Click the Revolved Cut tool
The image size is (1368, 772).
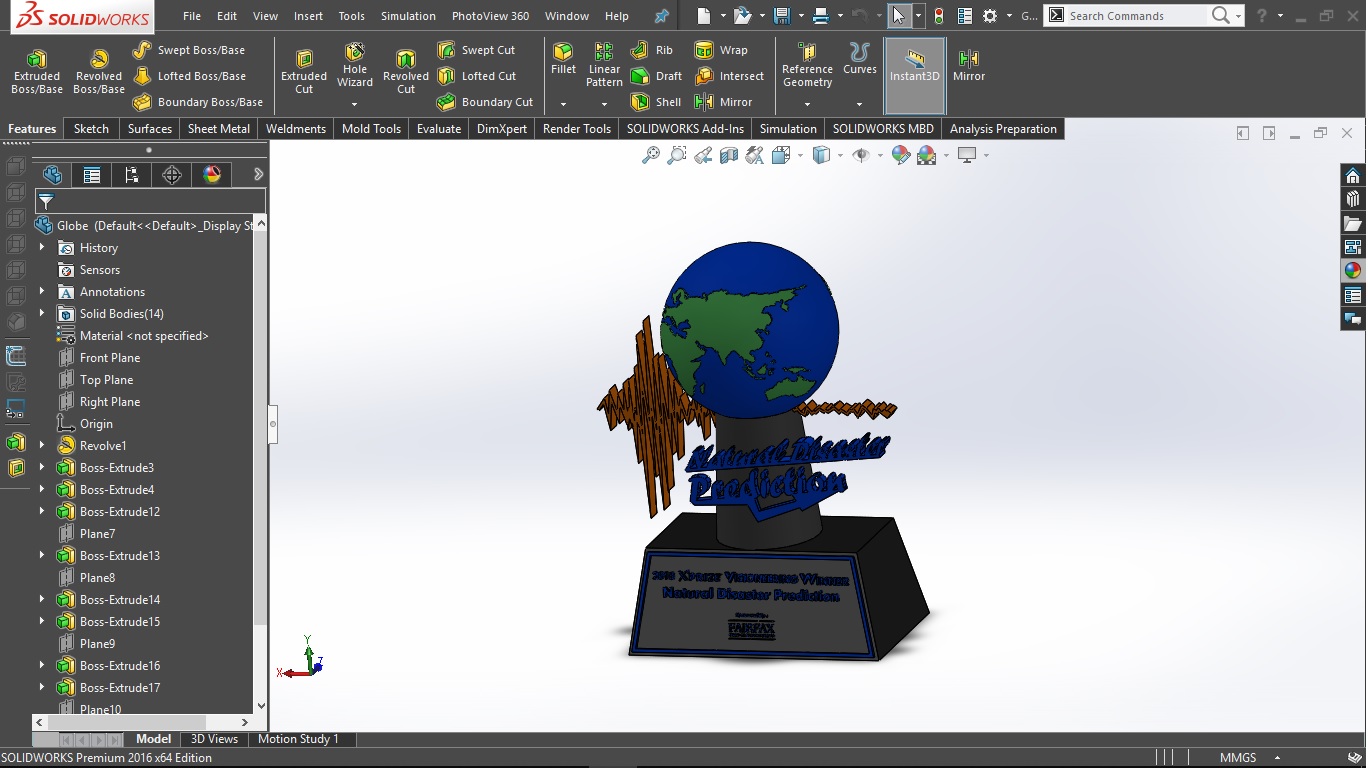coord(405,71)
